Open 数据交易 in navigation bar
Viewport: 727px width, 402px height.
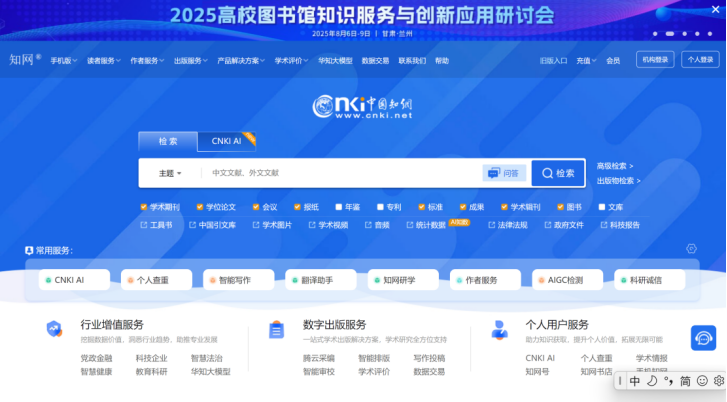[375, 61]
